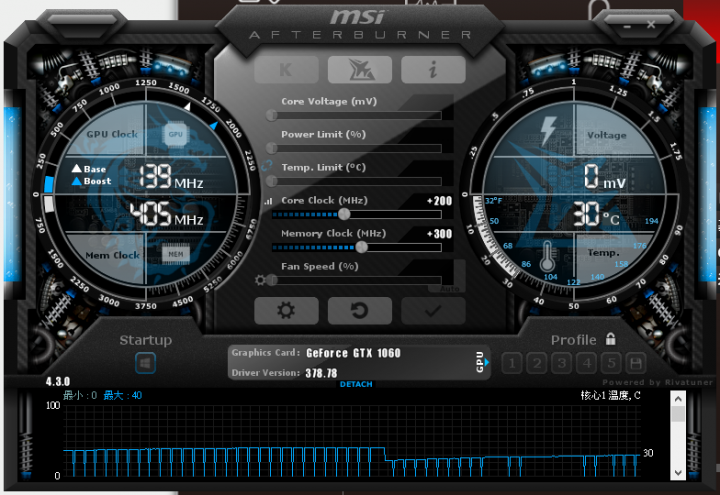The width and height of the screenshot is (720, 495).
Task: Click the fan gear icon beside Fan Speed
Action: 260,280
